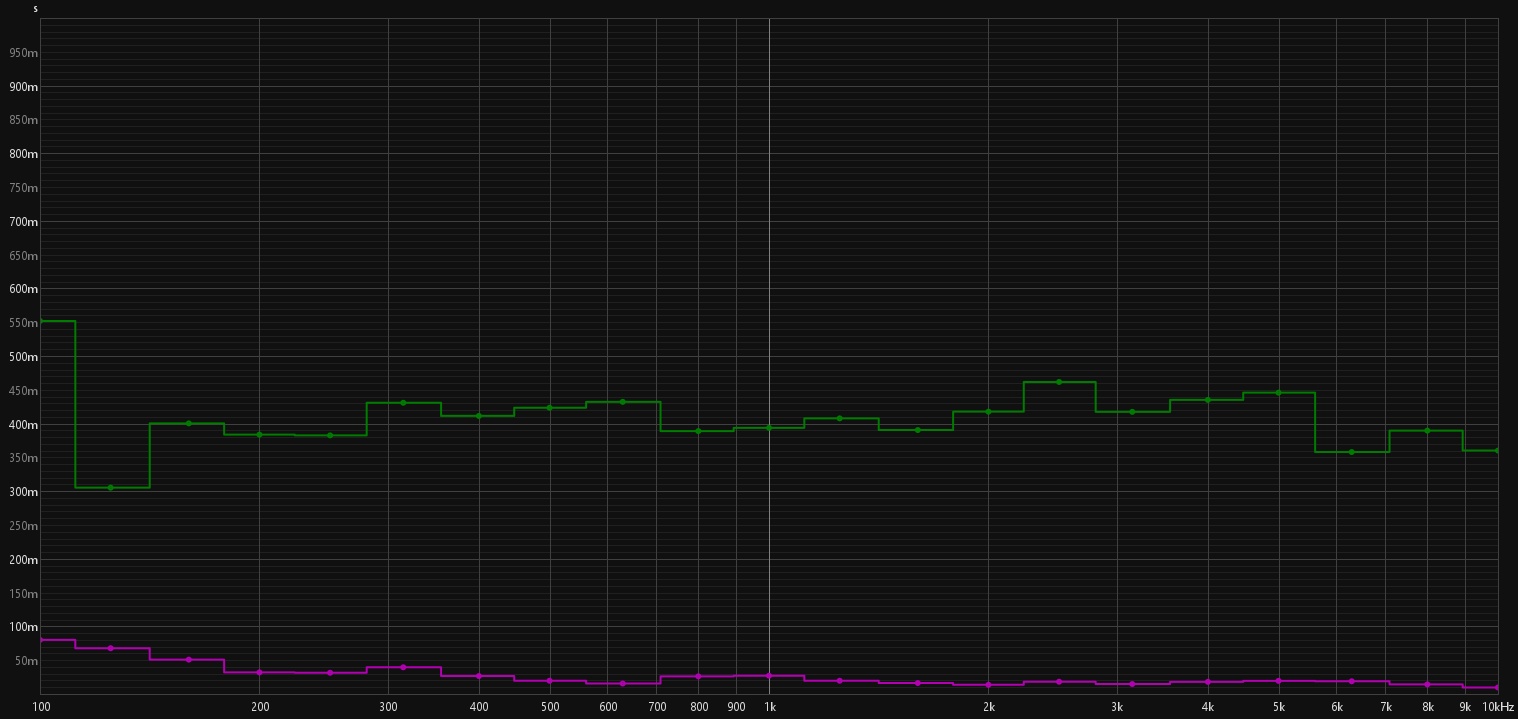1518x719 pixels.
Task: Click the green data point above 800
Action: coord(698,431)
